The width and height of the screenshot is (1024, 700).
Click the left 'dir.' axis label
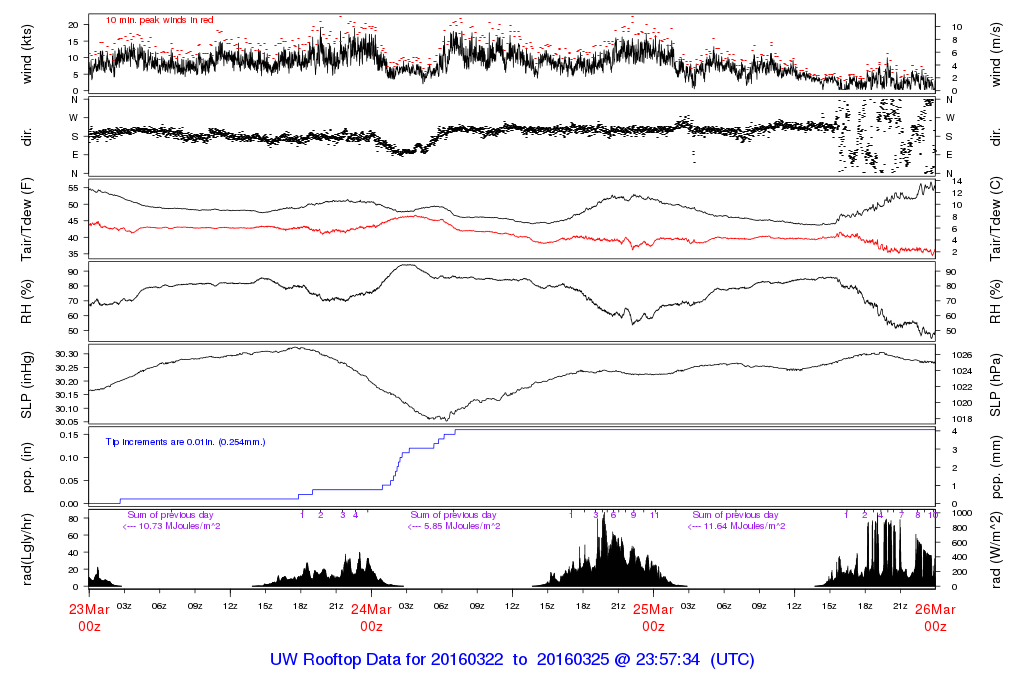pyautogui.click(x=27, y=137)
